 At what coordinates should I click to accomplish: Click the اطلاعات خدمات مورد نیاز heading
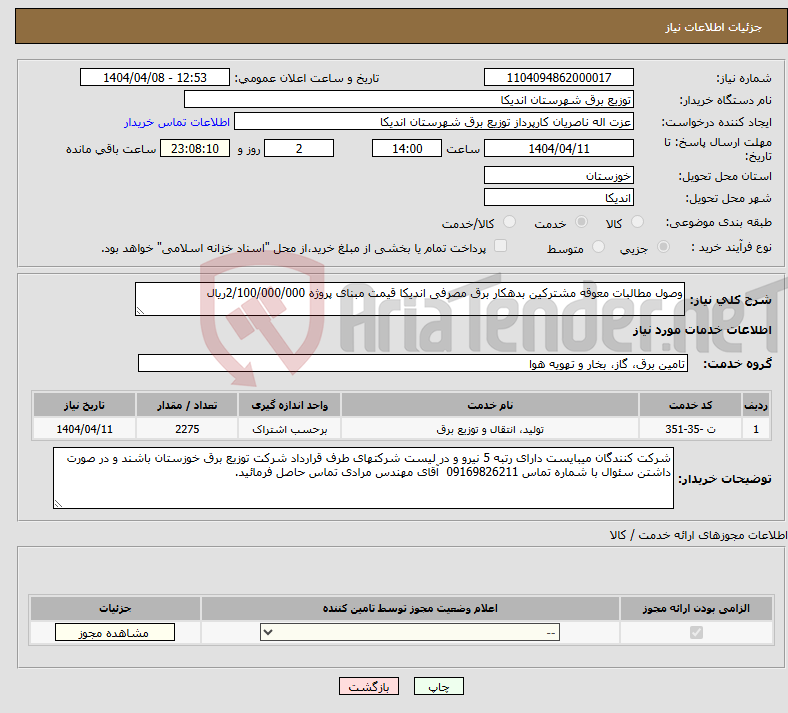[x=702, y=330]
